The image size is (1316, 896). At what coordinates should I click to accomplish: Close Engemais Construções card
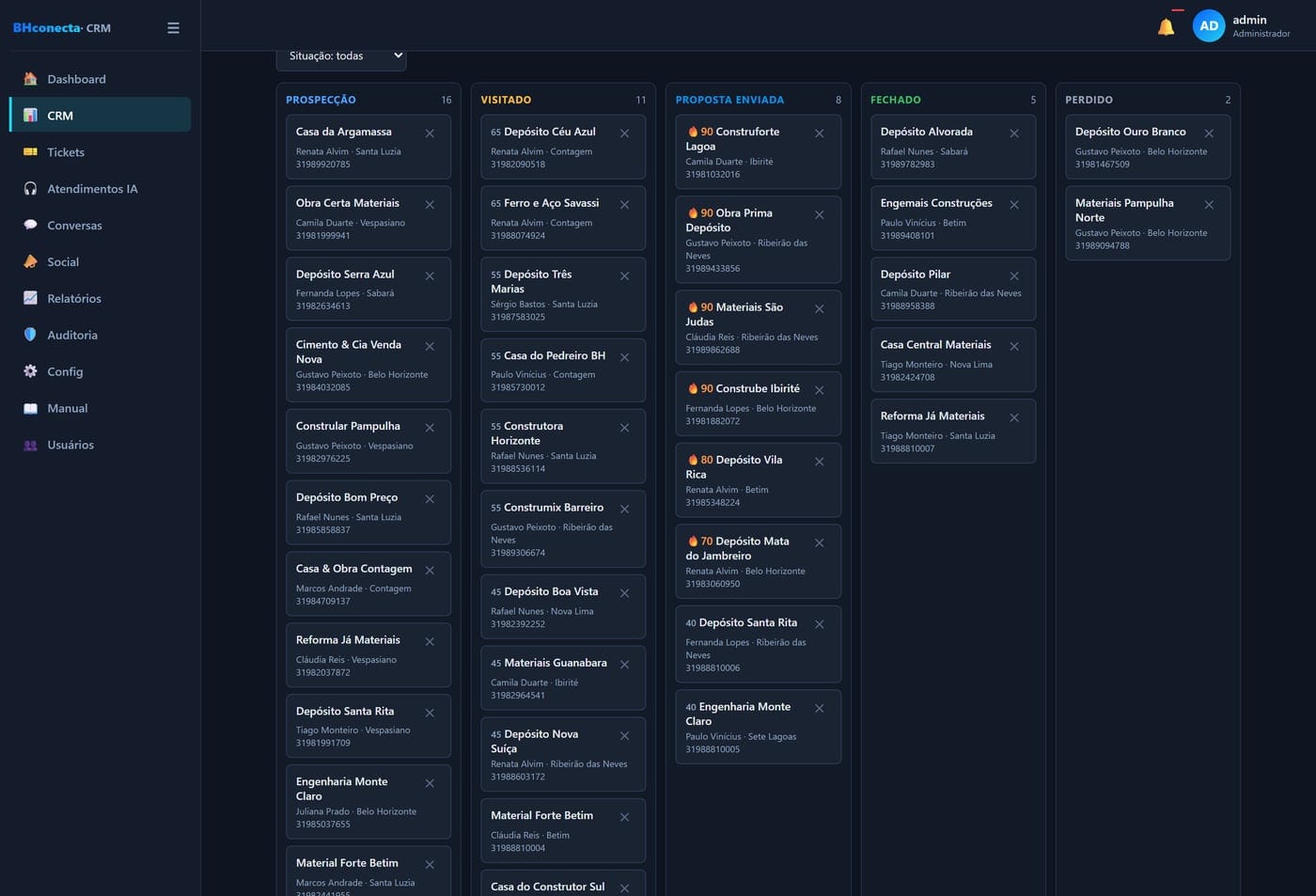coord(1014,205)
